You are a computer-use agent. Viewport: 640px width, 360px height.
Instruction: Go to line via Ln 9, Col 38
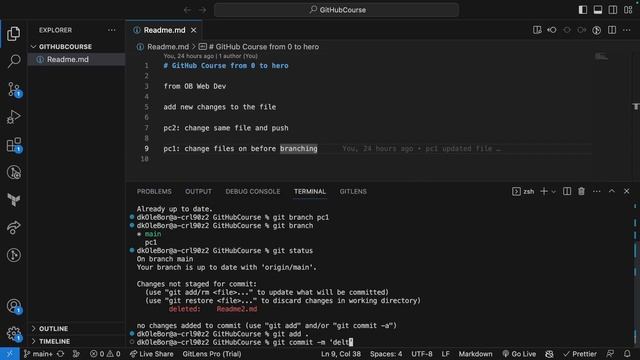341,354
